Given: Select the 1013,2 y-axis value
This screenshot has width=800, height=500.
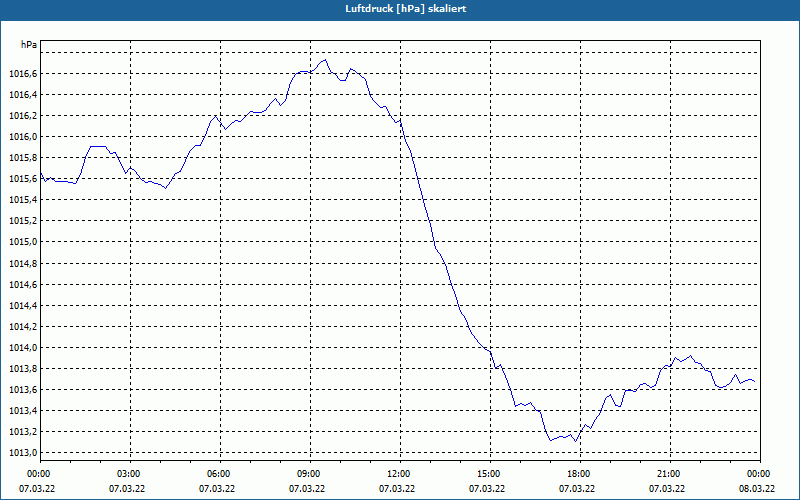Looking at the screenshot, I should 23,432.
